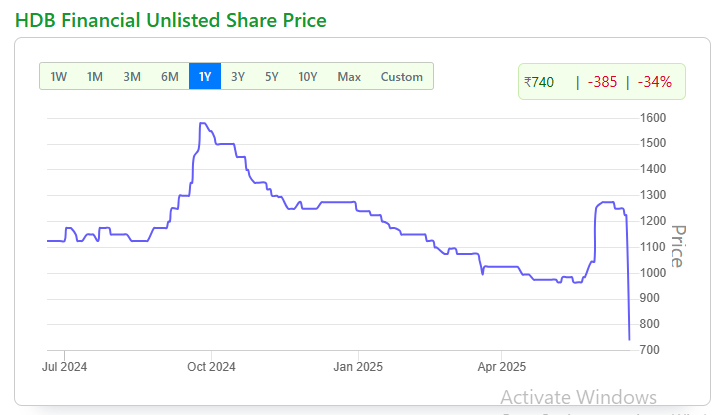Click the chart line's final point at 740
This screenshot has width=723, height=415.
(629, 339)
